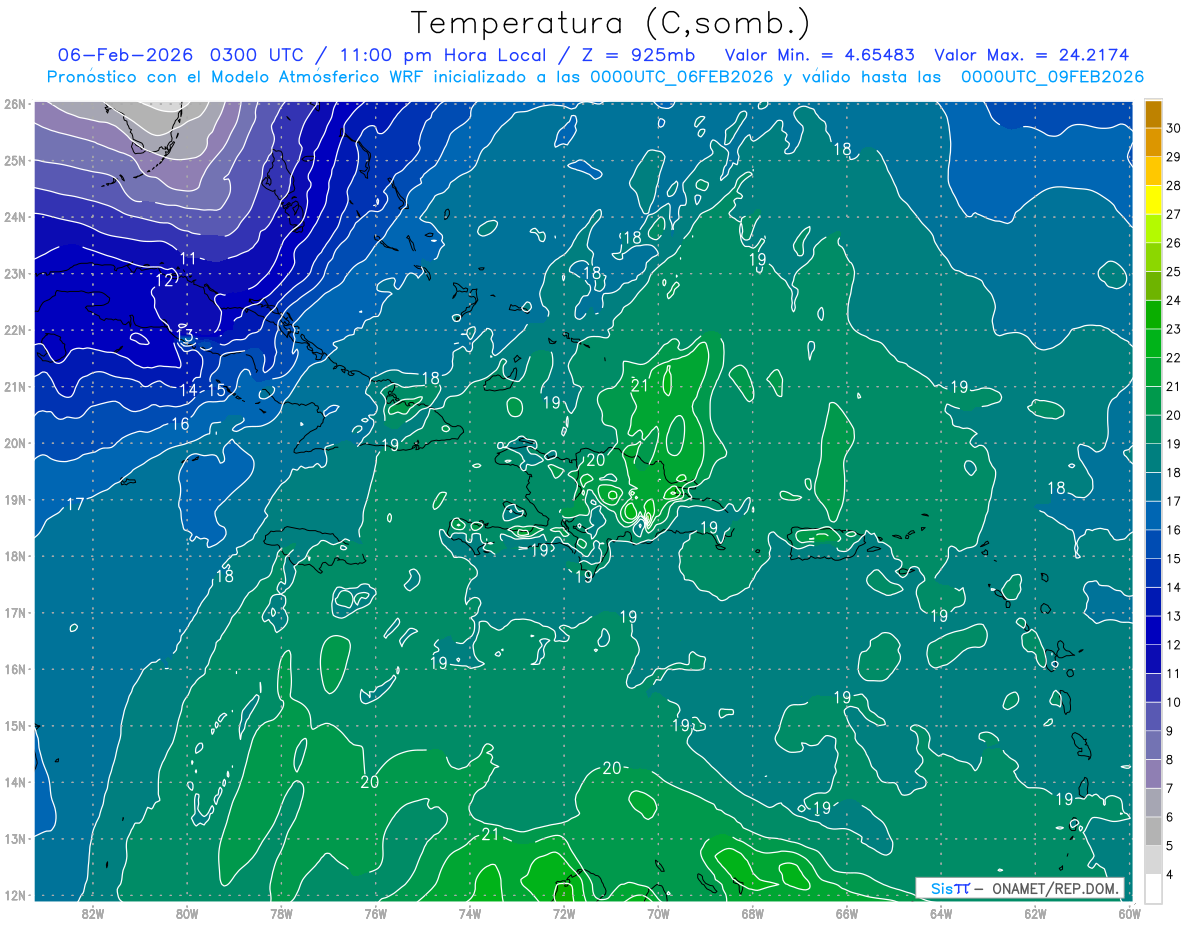The width and height of the screenshot is (1200, 927).
Task: Click the '64W' longitude axis label
Action: (x=941, y=913)
